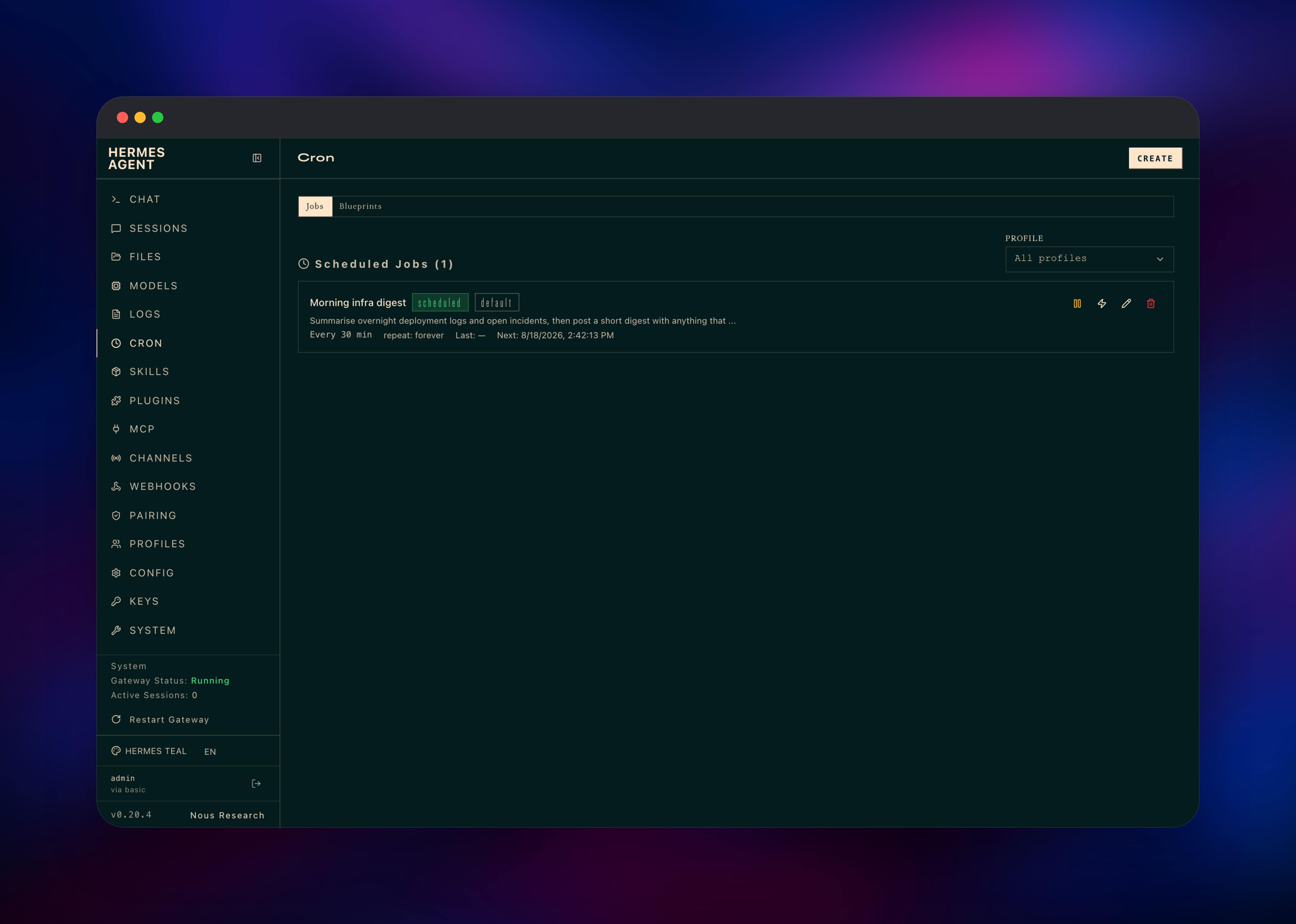Click HERMES TEAL theme label
Image resolution: width=1296 pixels, height=924 pixels.
click(156, 751)
